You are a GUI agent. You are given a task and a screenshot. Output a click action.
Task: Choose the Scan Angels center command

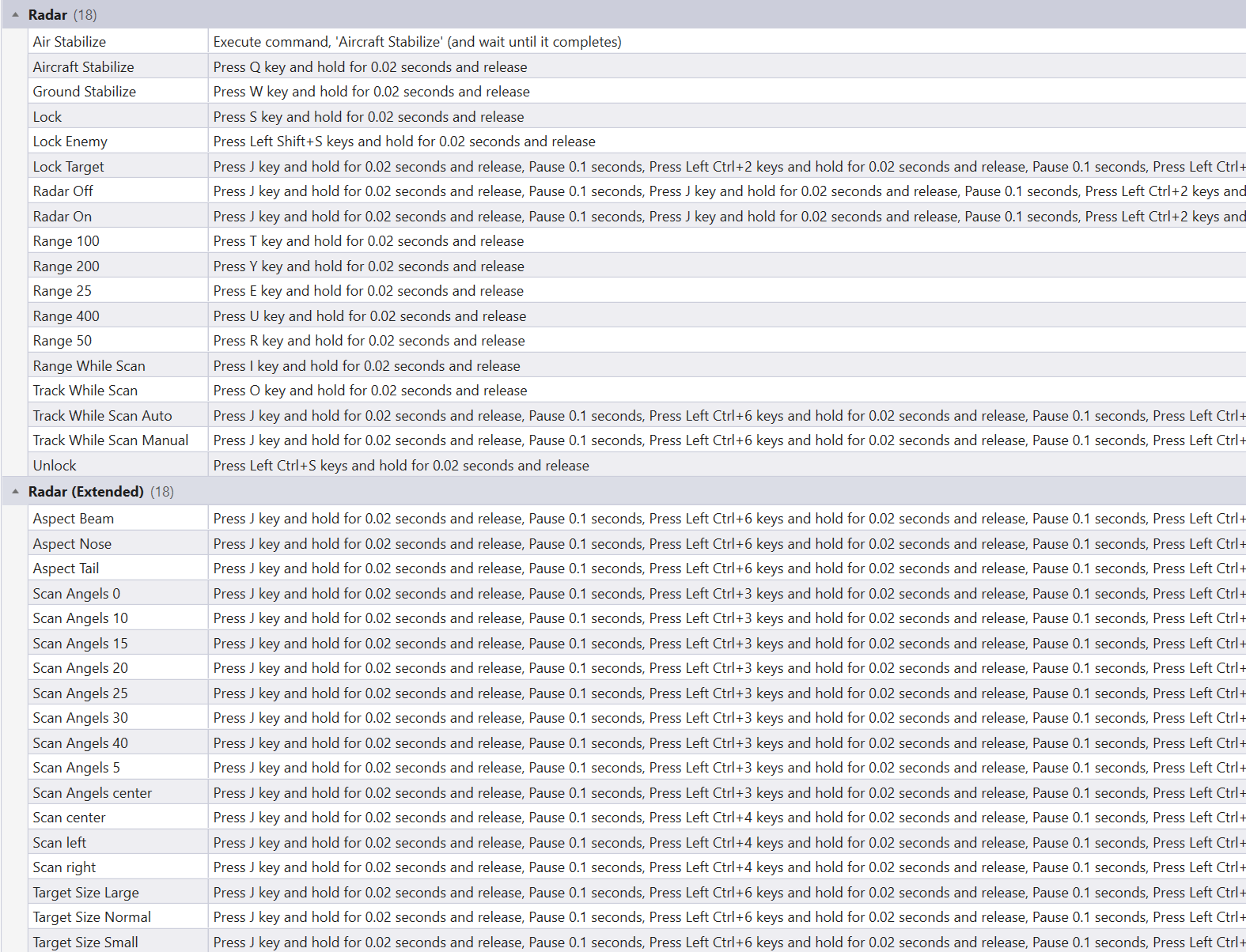[92, 793]
